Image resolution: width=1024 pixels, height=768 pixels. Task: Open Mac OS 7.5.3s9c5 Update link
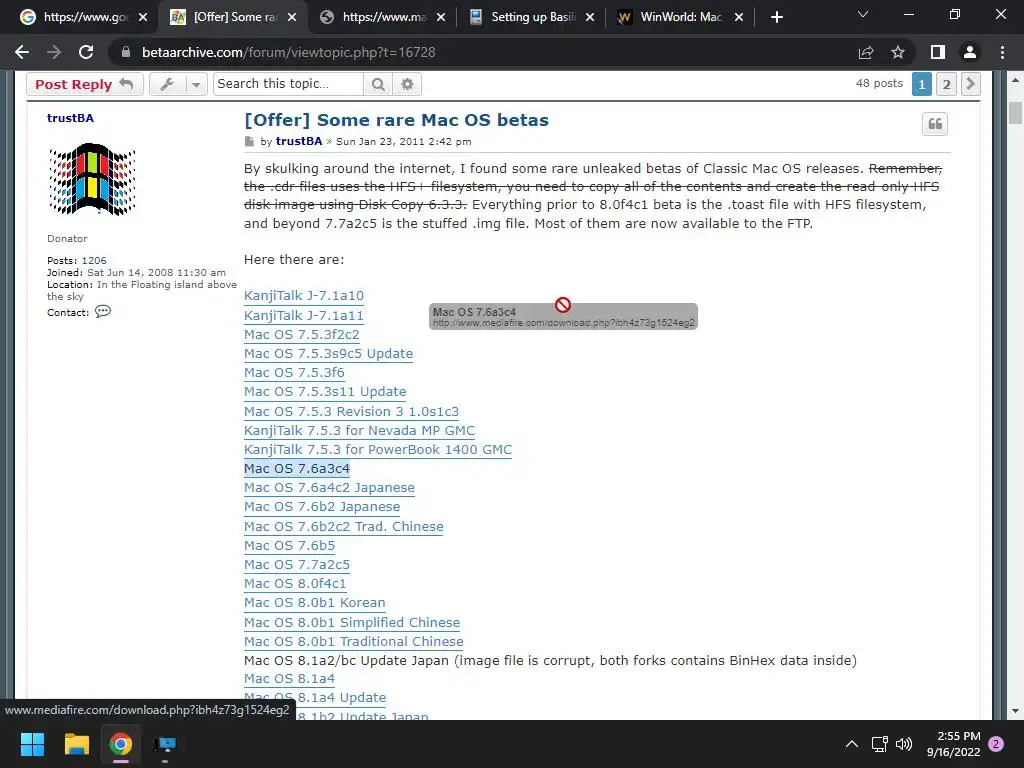coord(328,353)
